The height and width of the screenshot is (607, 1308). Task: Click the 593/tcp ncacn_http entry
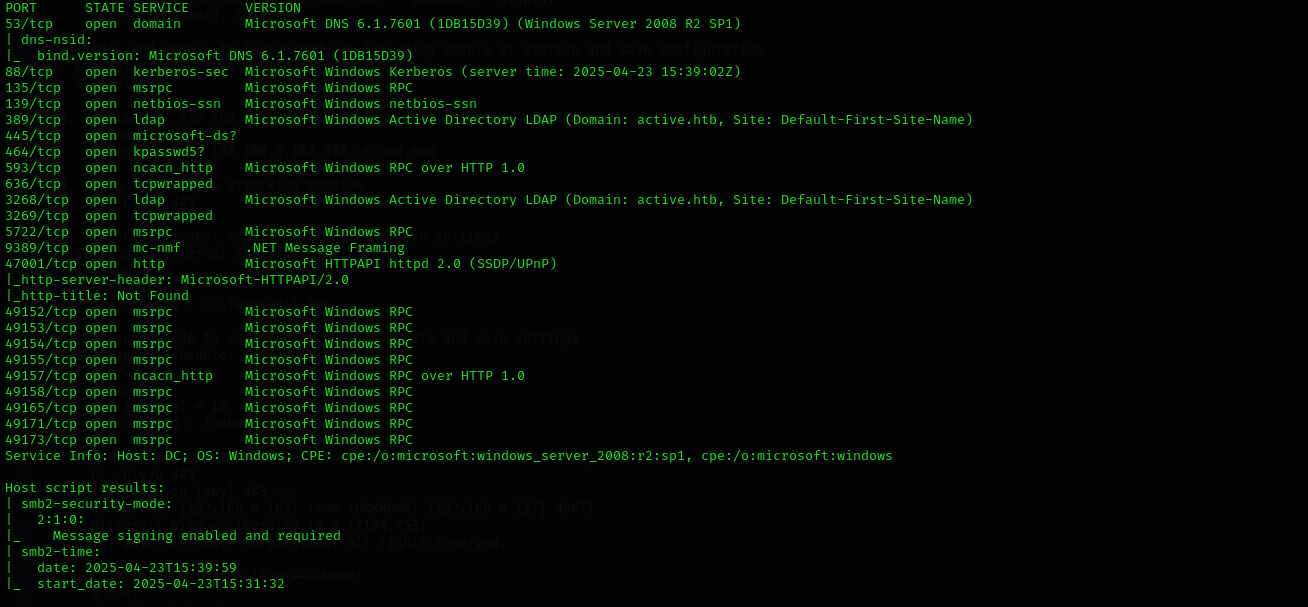click(x=265, y=168)
